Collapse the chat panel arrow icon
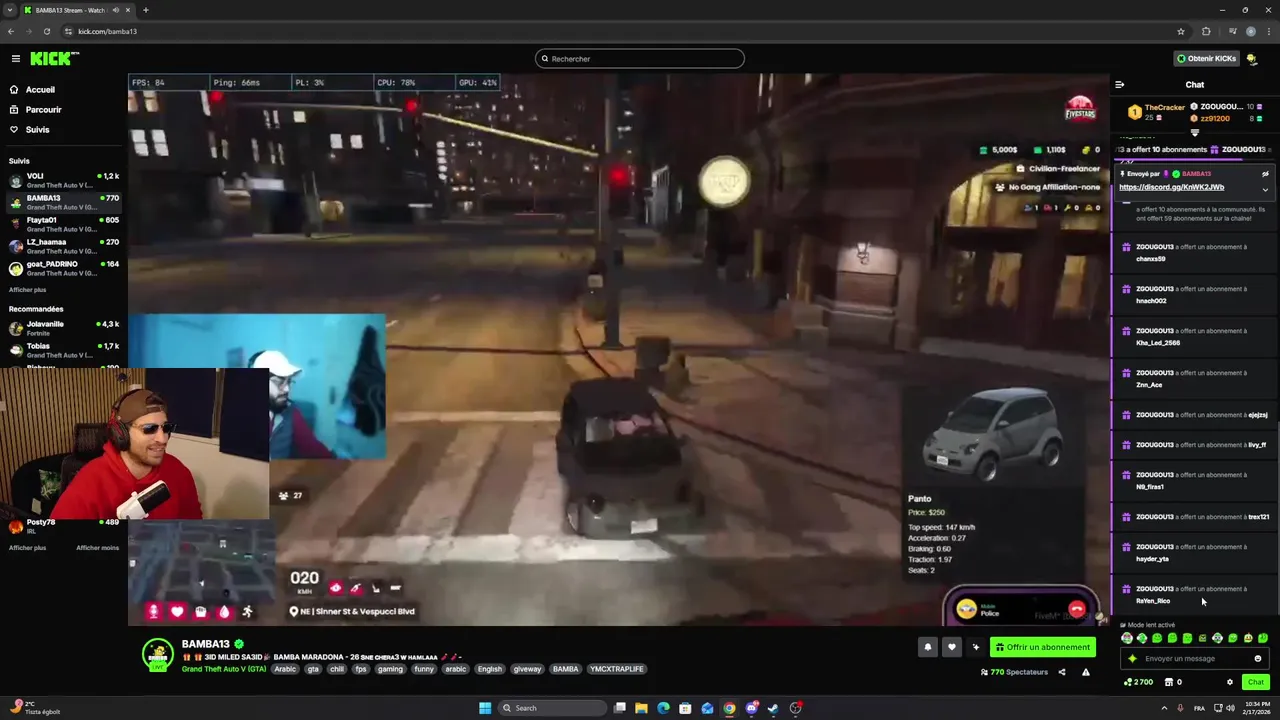Screen dimensions: 1280x720 coord(1120,85)
